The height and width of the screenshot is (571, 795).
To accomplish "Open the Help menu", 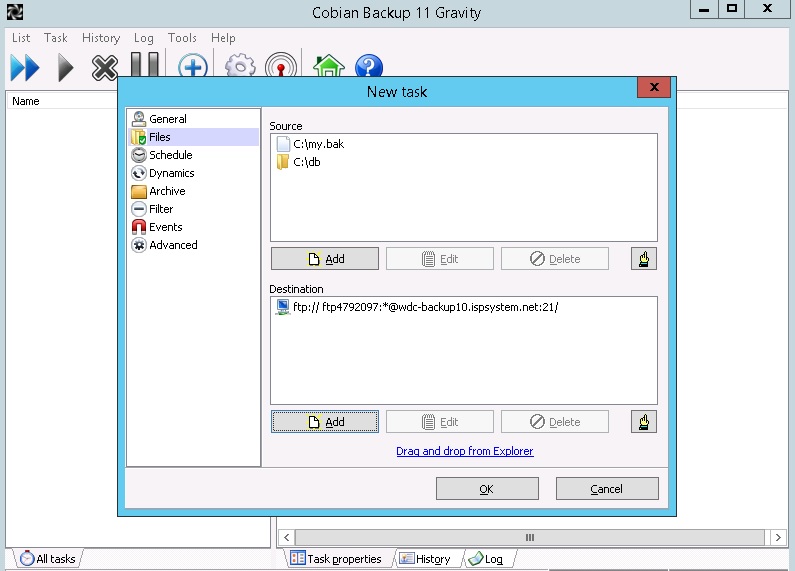I will tap(223, 38).
